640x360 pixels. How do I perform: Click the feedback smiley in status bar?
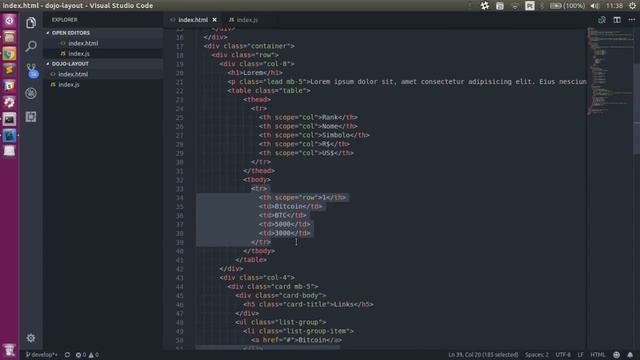pos(616,355)
